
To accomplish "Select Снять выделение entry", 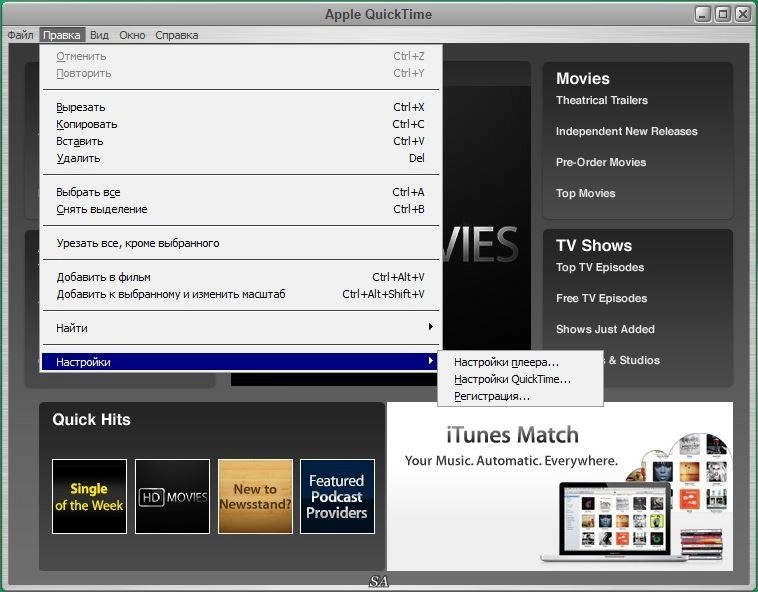I will tap(240, 209).
